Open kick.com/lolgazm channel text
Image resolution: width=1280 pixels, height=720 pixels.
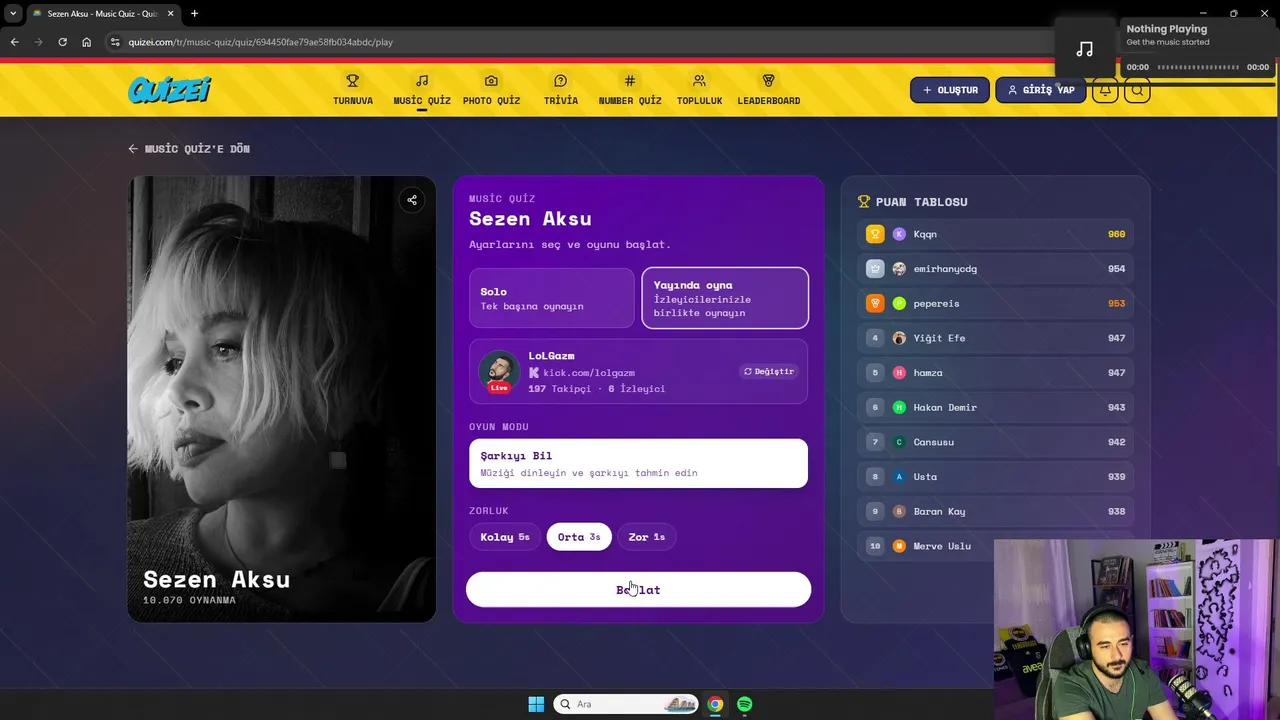coord(588,373)
